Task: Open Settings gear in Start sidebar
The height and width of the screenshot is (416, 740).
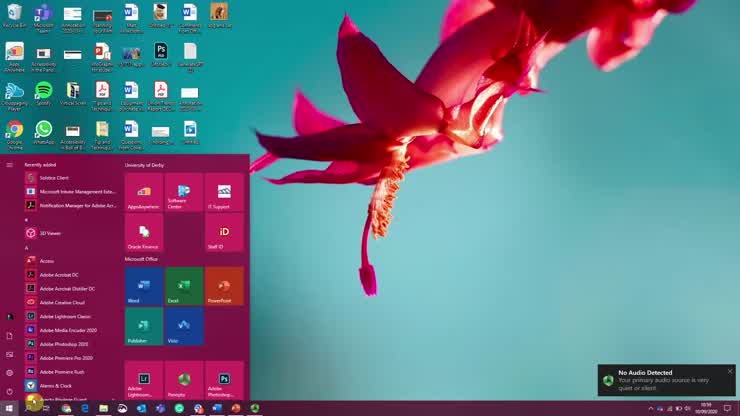Action: 9,372
